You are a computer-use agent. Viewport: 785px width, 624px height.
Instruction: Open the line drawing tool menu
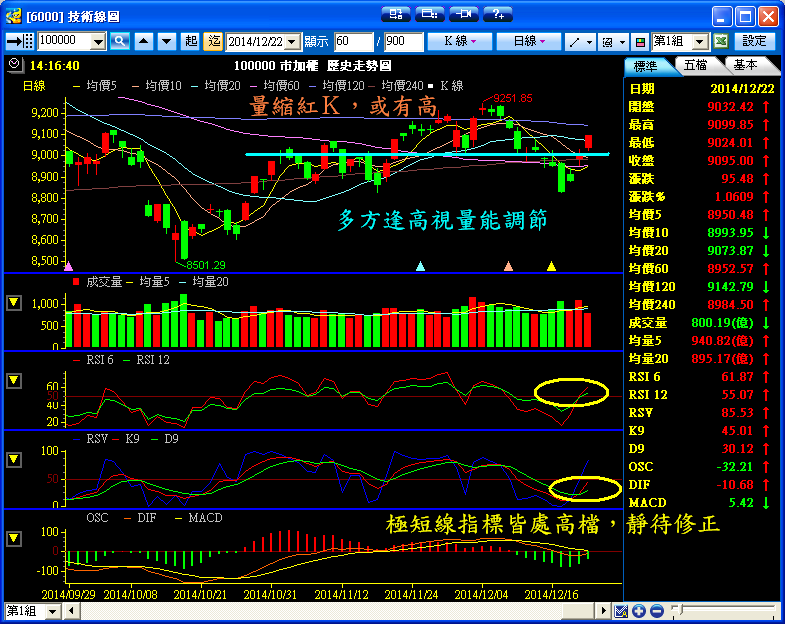[x=580, y=41]
